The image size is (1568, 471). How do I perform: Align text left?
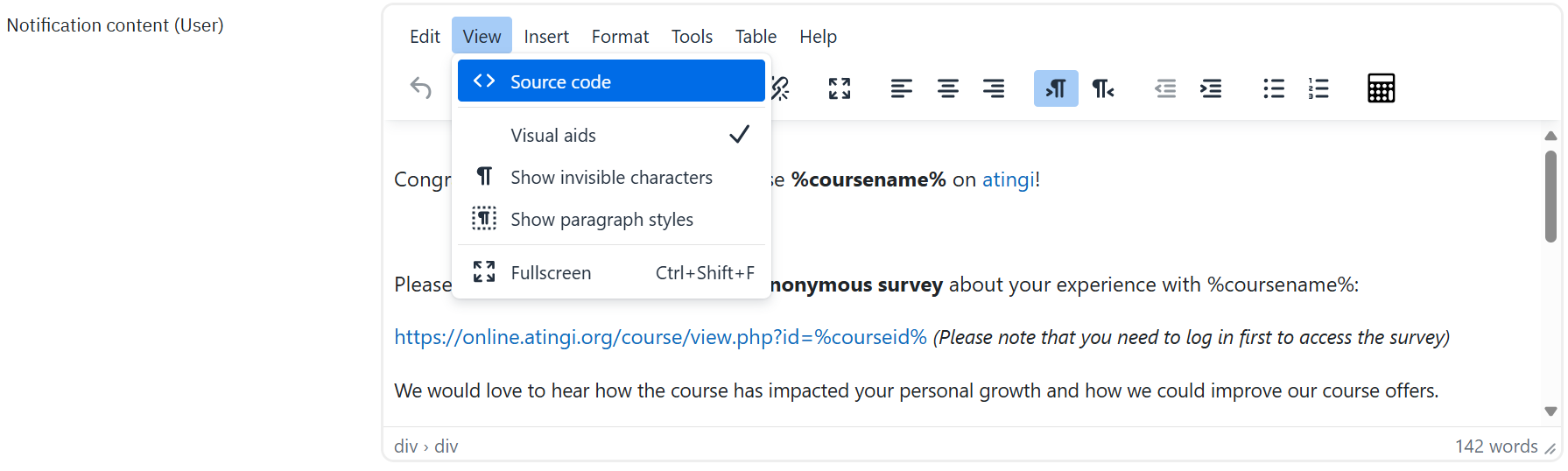click(x=902, y=88)
